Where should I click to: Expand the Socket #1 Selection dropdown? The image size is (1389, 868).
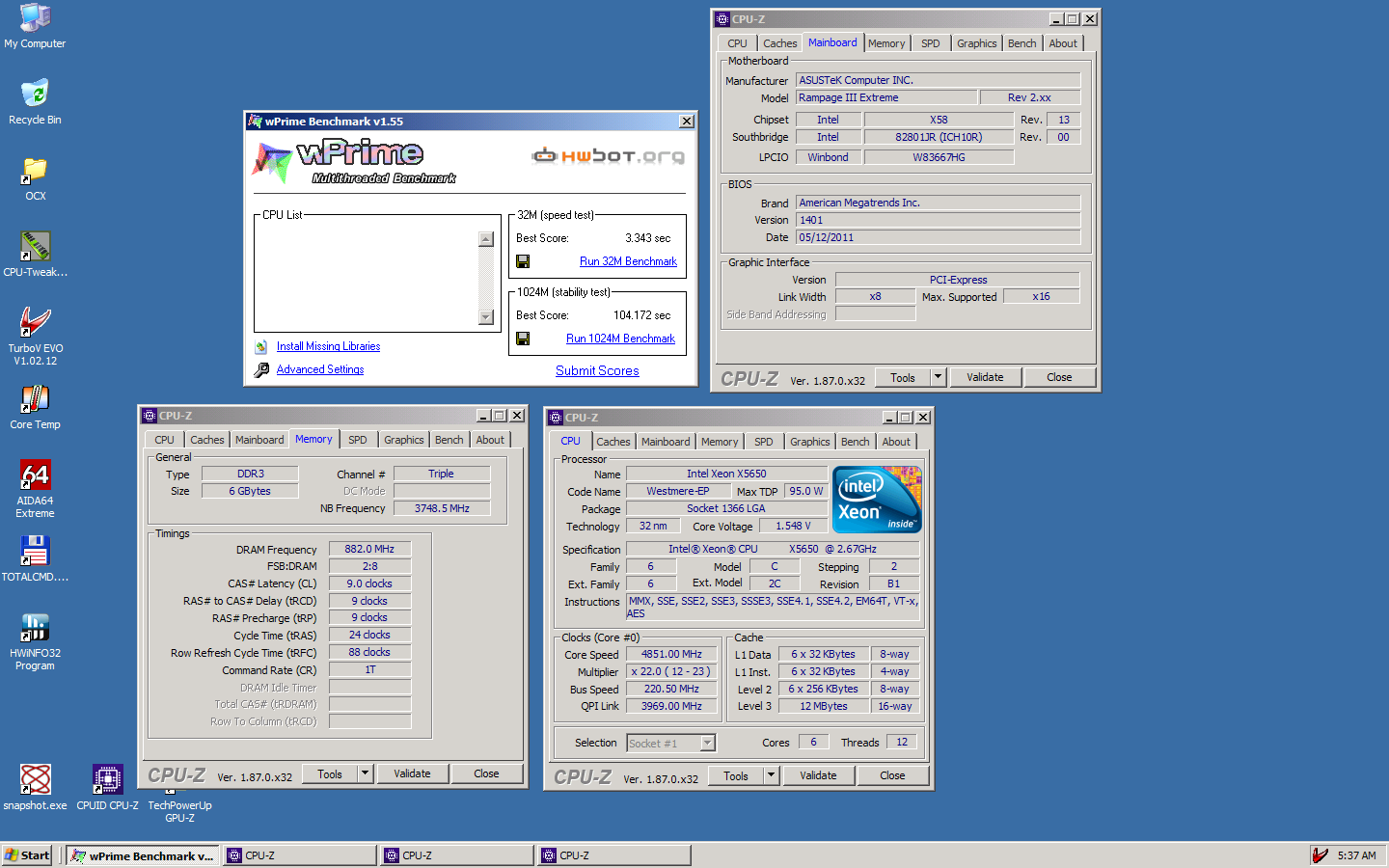[x=708, y=743]
